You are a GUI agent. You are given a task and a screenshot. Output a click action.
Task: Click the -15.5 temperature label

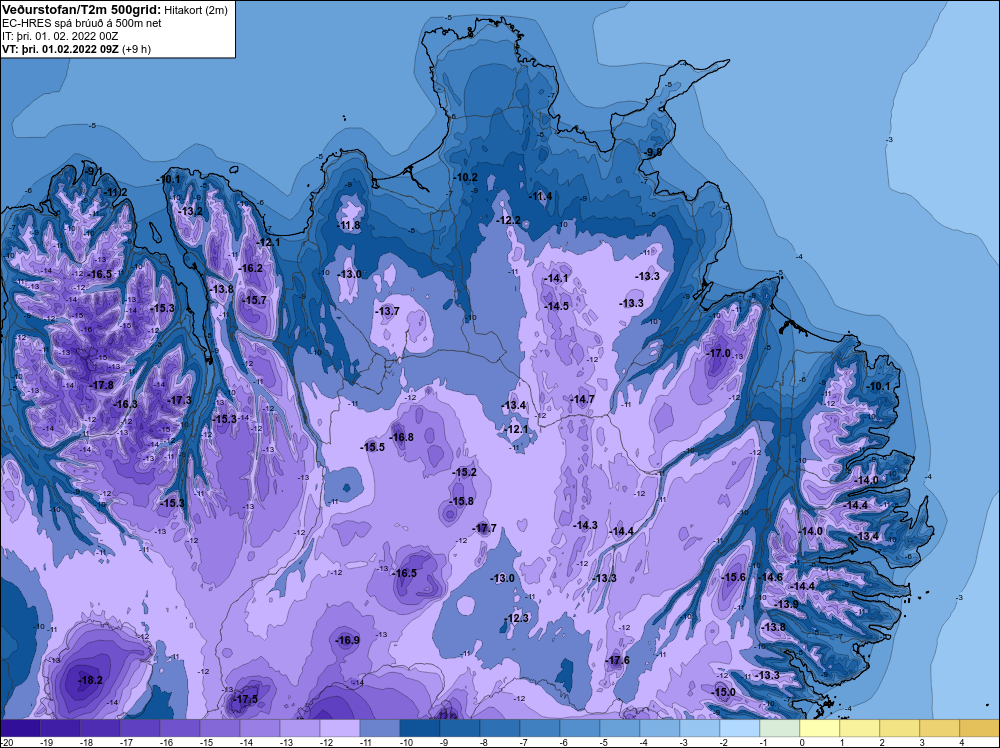tap(372, 447)
